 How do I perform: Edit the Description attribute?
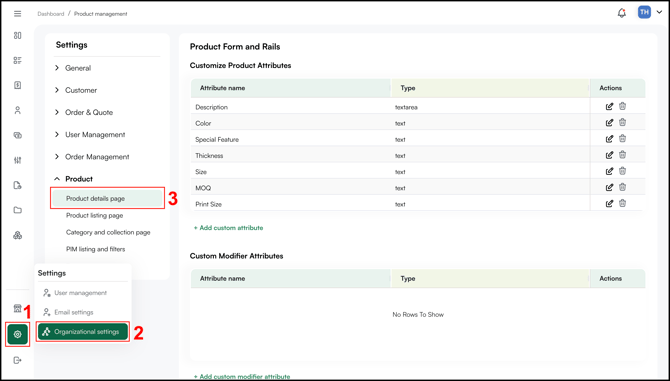[x=609, y=106]
